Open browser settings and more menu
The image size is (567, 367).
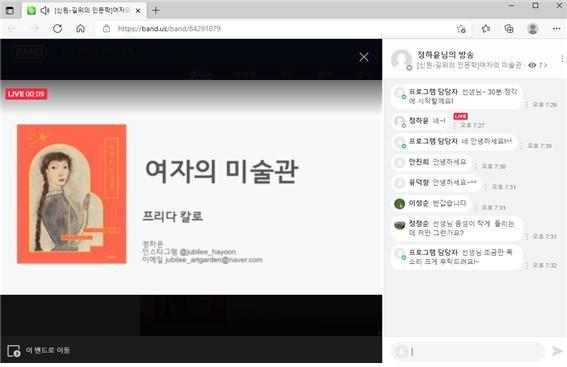(557, 29)
